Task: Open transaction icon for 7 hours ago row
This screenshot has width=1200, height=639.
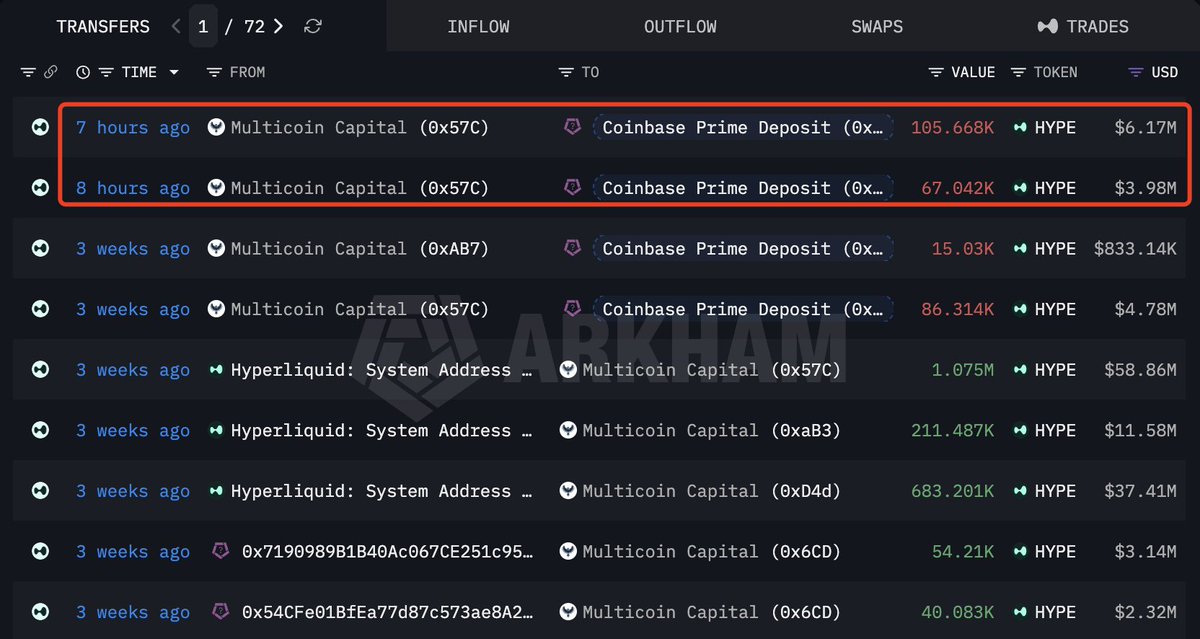Action: click(40, 127)
